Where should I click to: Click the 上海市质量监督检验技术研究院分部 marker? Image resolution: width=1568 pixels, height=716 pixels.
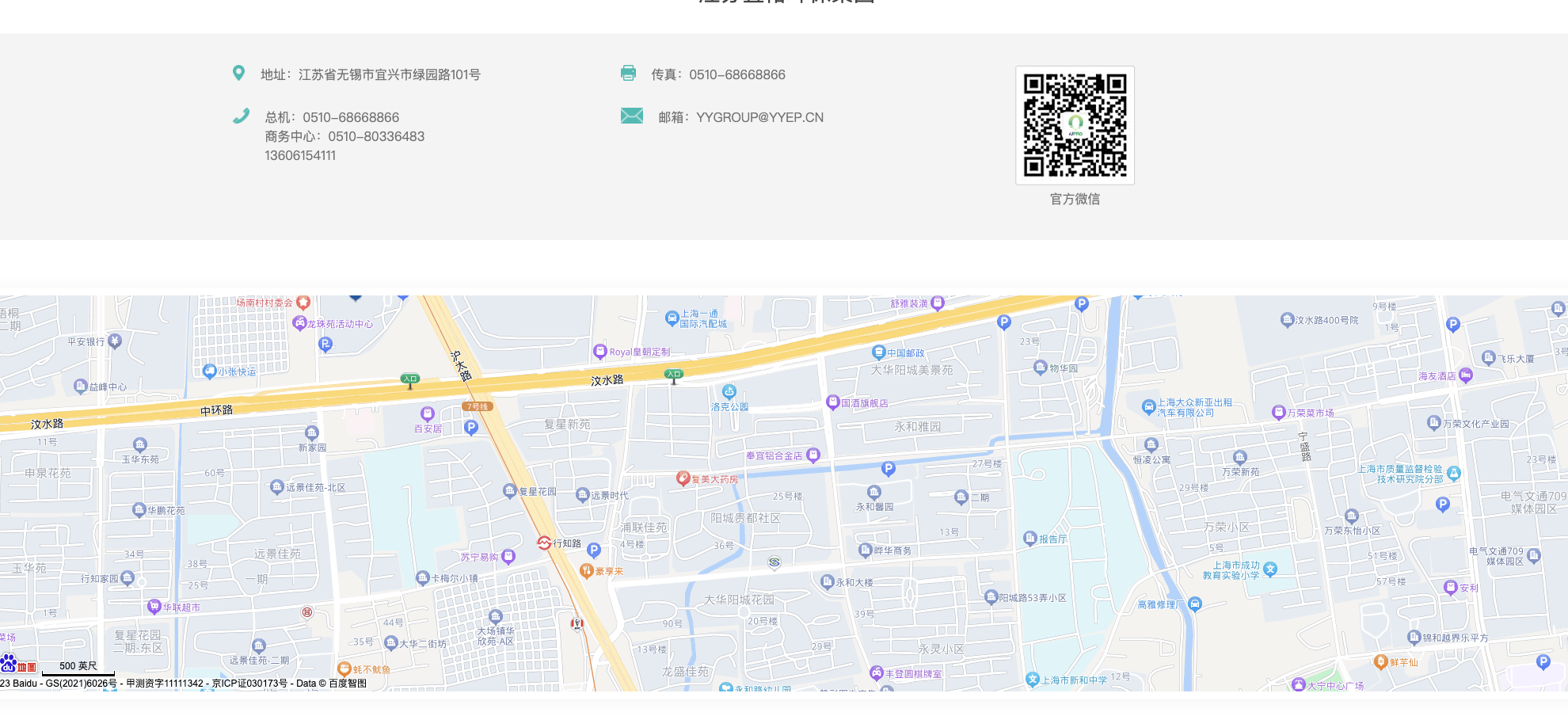[1453, 473]
